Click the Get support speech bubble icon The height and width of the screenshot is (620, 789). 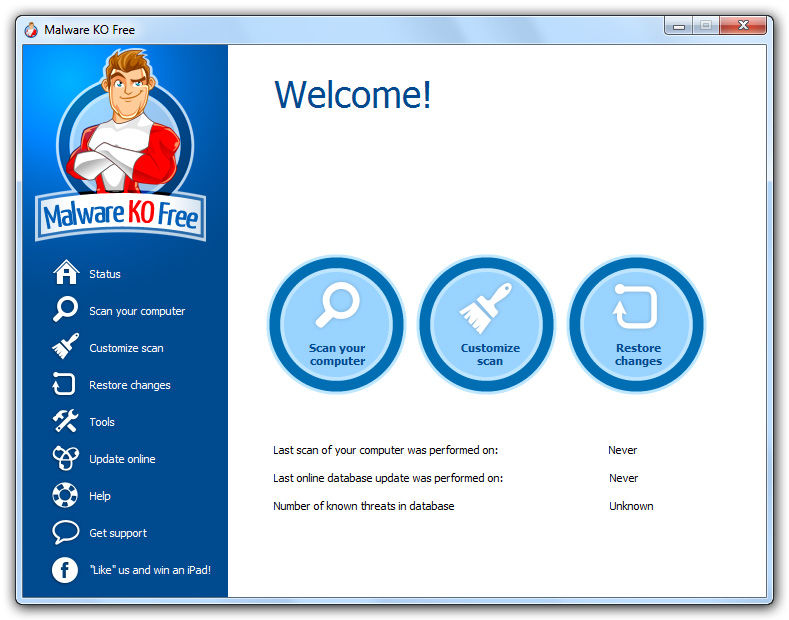(x=65, y=532)
